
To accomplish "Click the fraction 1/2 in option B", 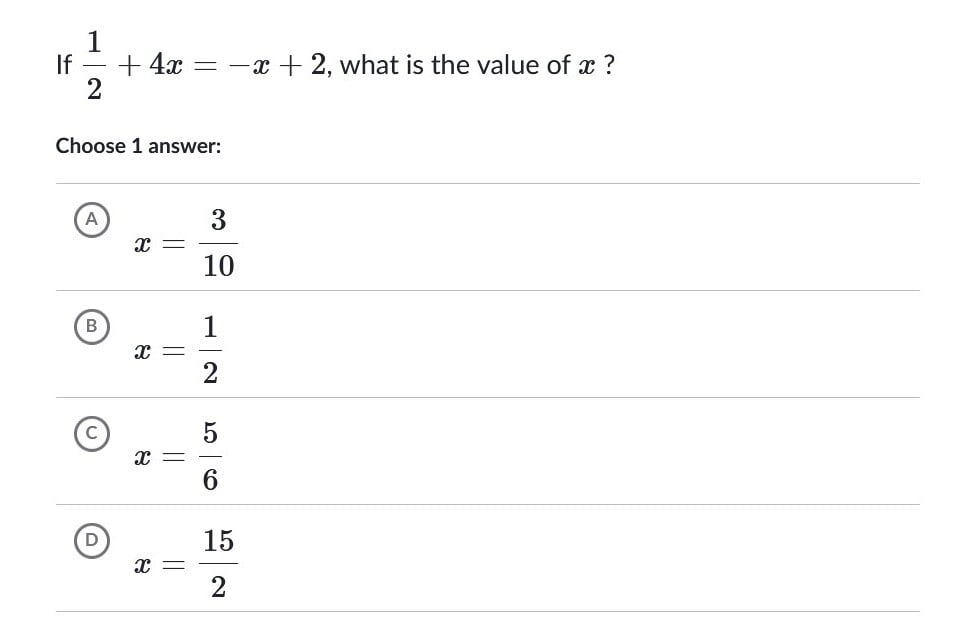I will (x=210, y=349).
